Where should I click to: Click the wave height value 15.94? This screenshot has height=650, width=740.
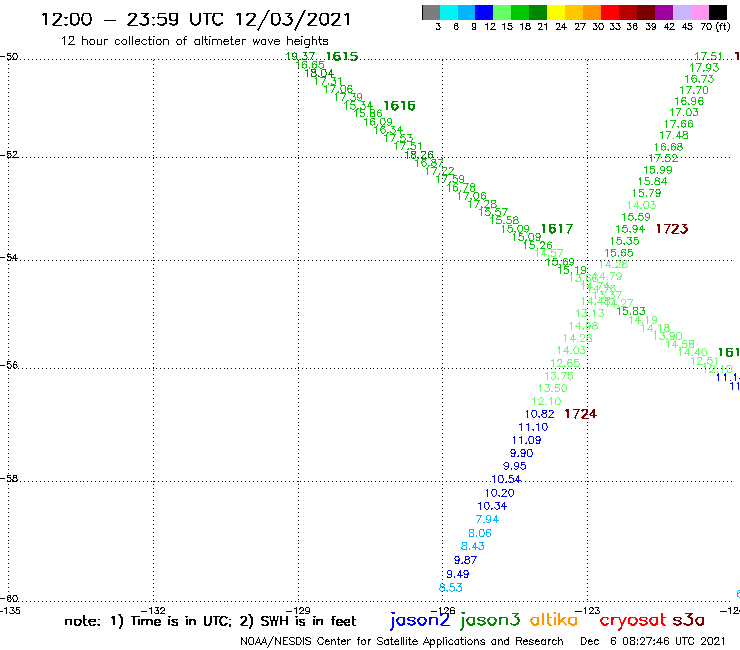pyautogui.click(x=630, y=229)
